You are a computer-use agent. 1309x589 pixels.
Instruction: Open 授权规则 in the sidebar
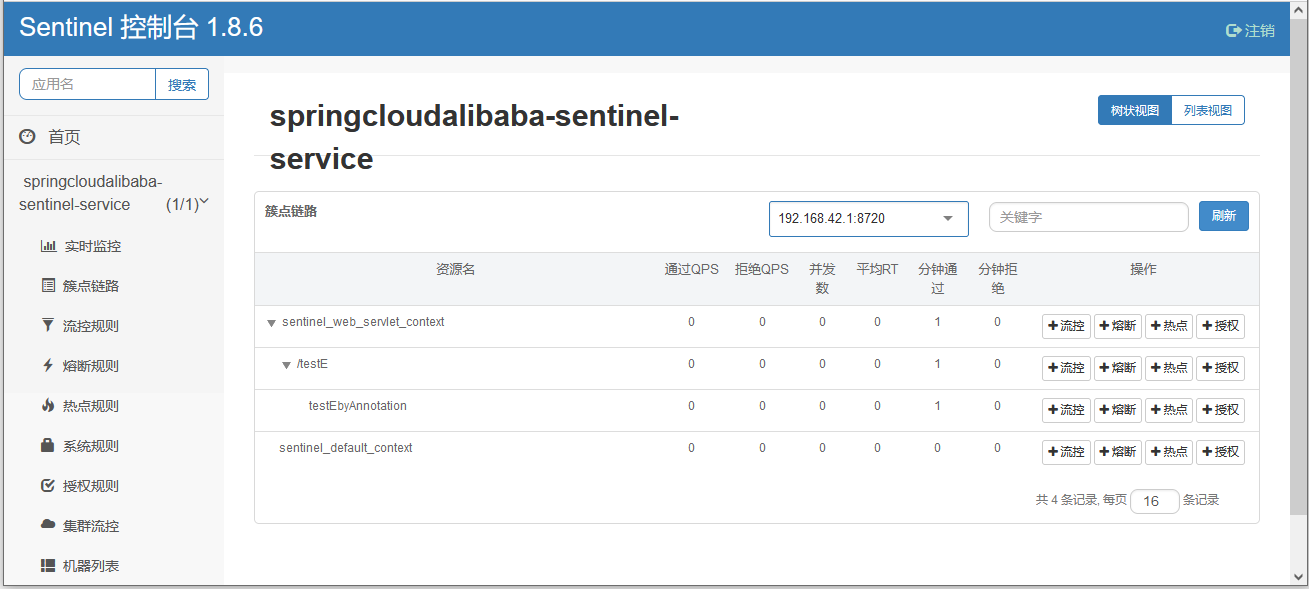pos(90,486)
